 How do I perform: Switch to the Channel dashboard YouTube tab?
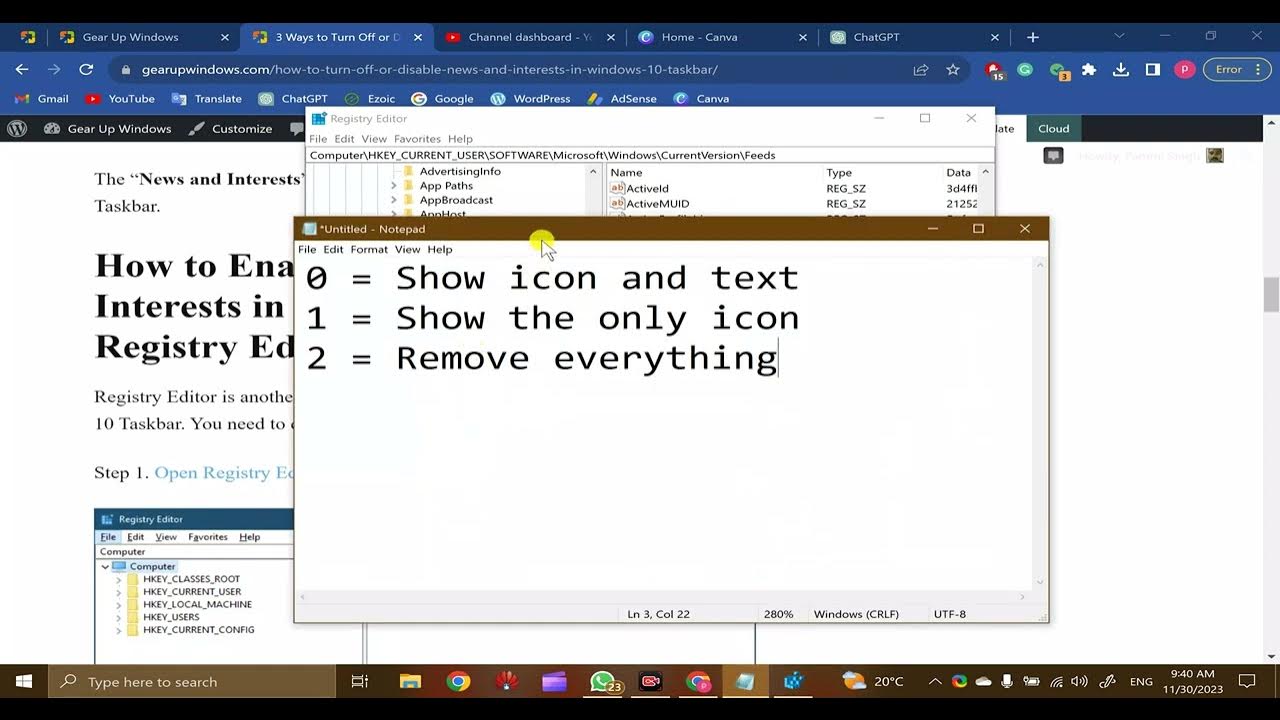530,37
